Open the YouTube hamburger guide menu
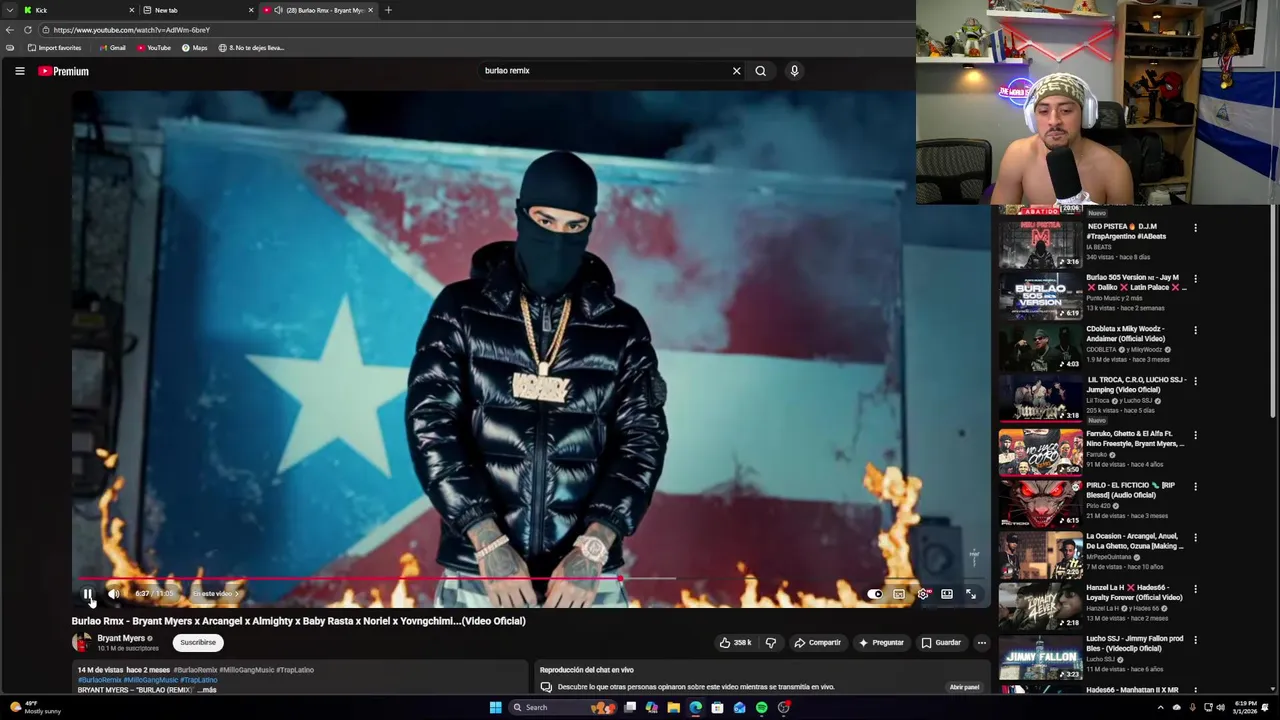The image size is (1280, 720). [19, 71]
